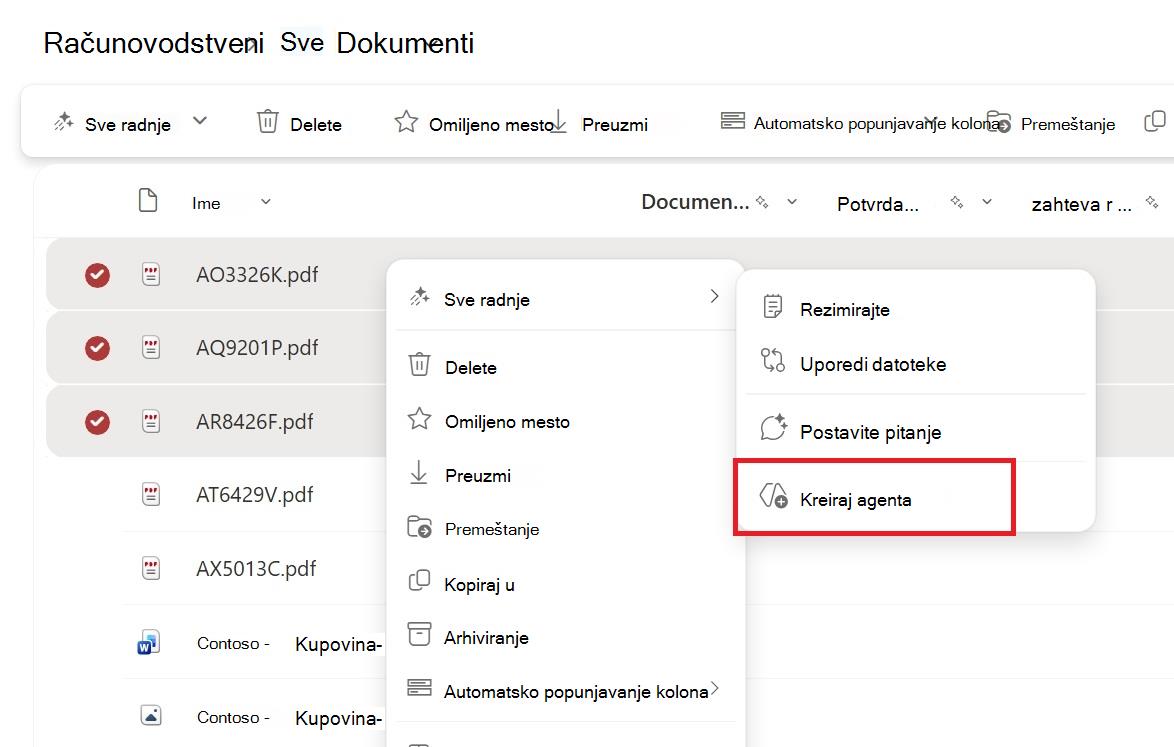Click the zahteva r... column header

(1081, 204)
